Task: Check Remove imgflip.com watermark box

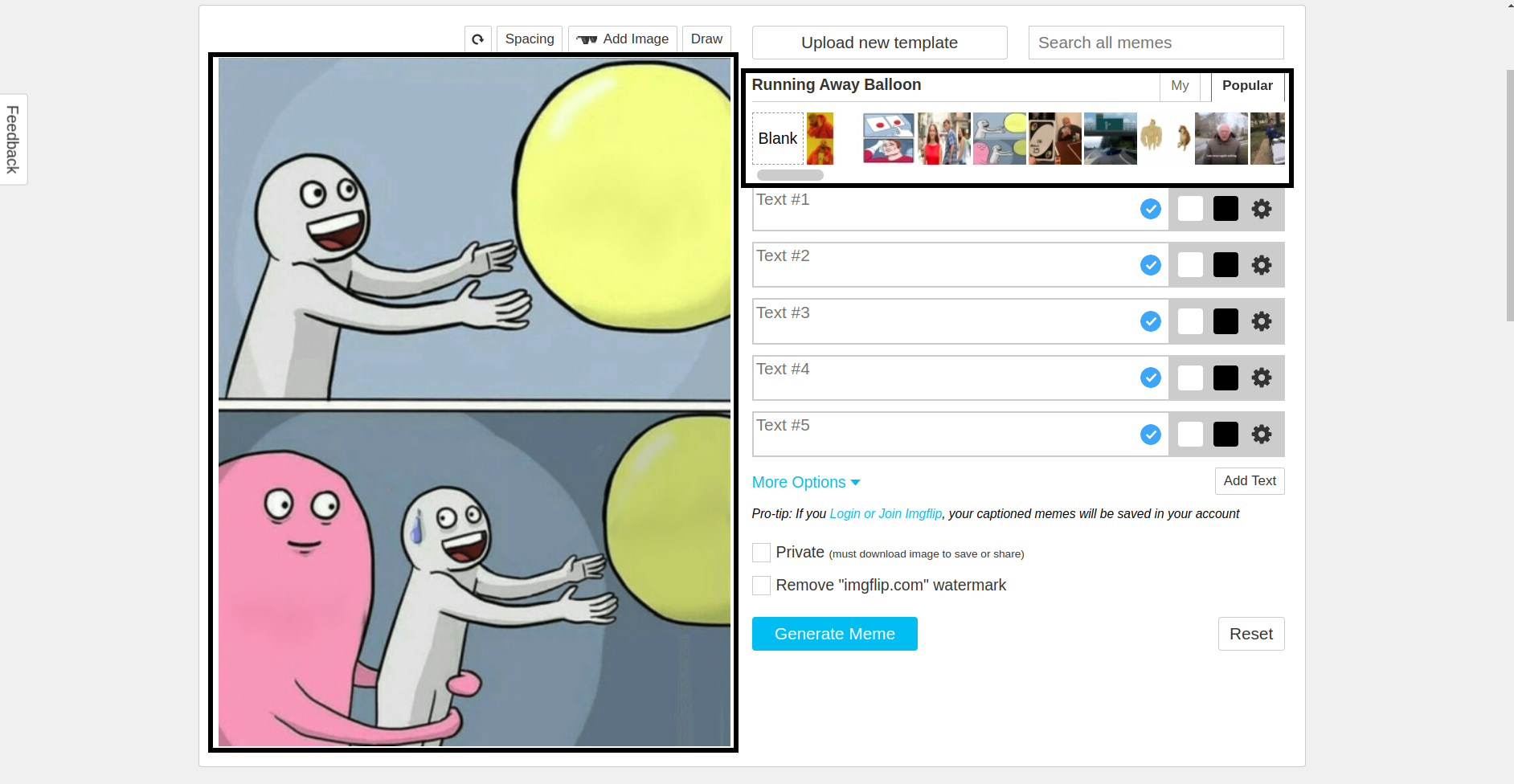Action: click(x=761, y=586)
